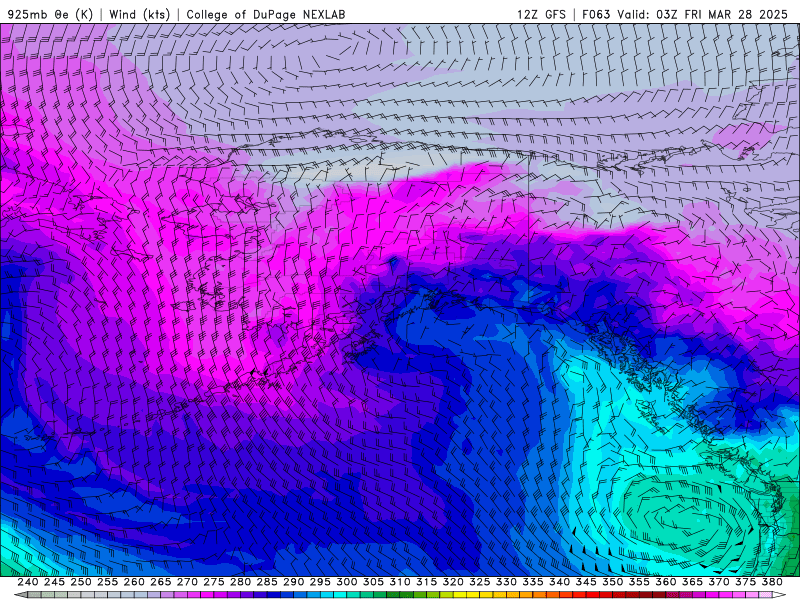Click the 350 colorbar label

[x=612, y=582]
